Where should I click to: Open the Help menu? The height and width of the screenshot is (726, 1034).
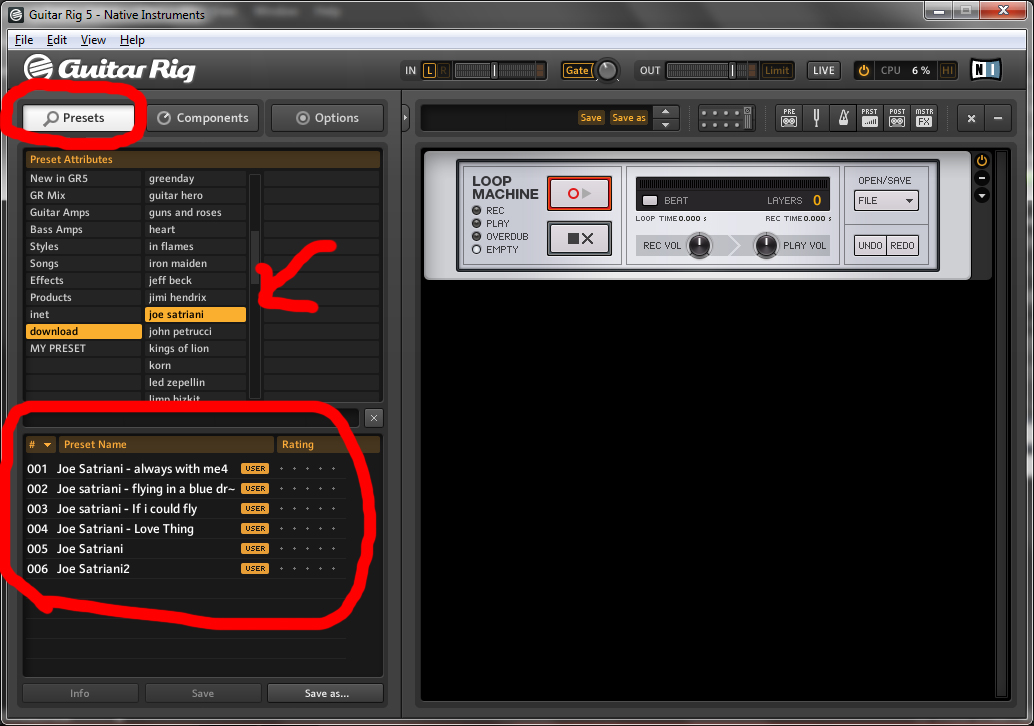click(x=132, y=40)
